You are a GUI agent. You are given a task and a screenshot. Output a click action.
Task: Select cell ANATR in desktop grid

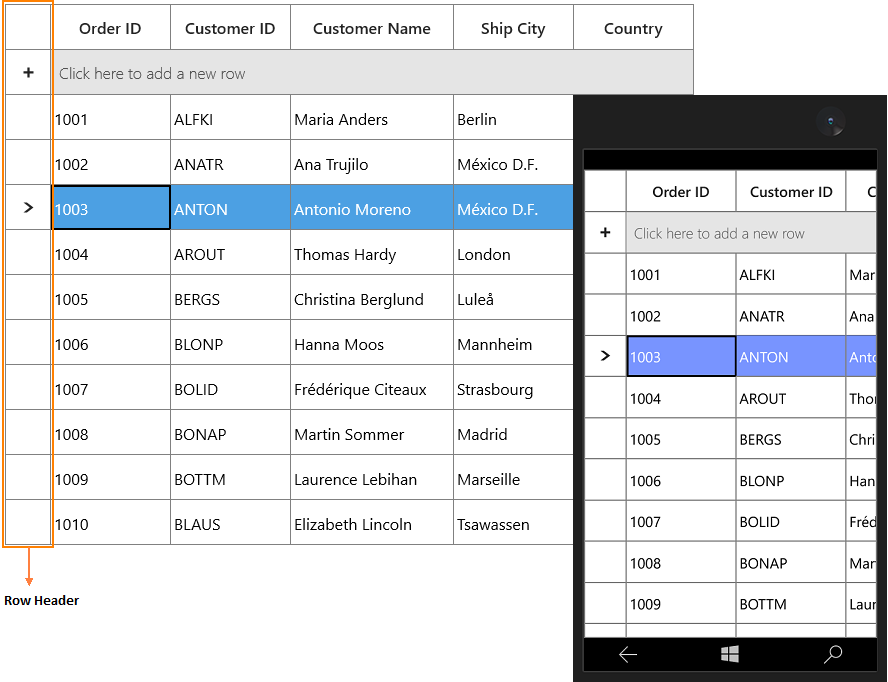click(230, 163)
